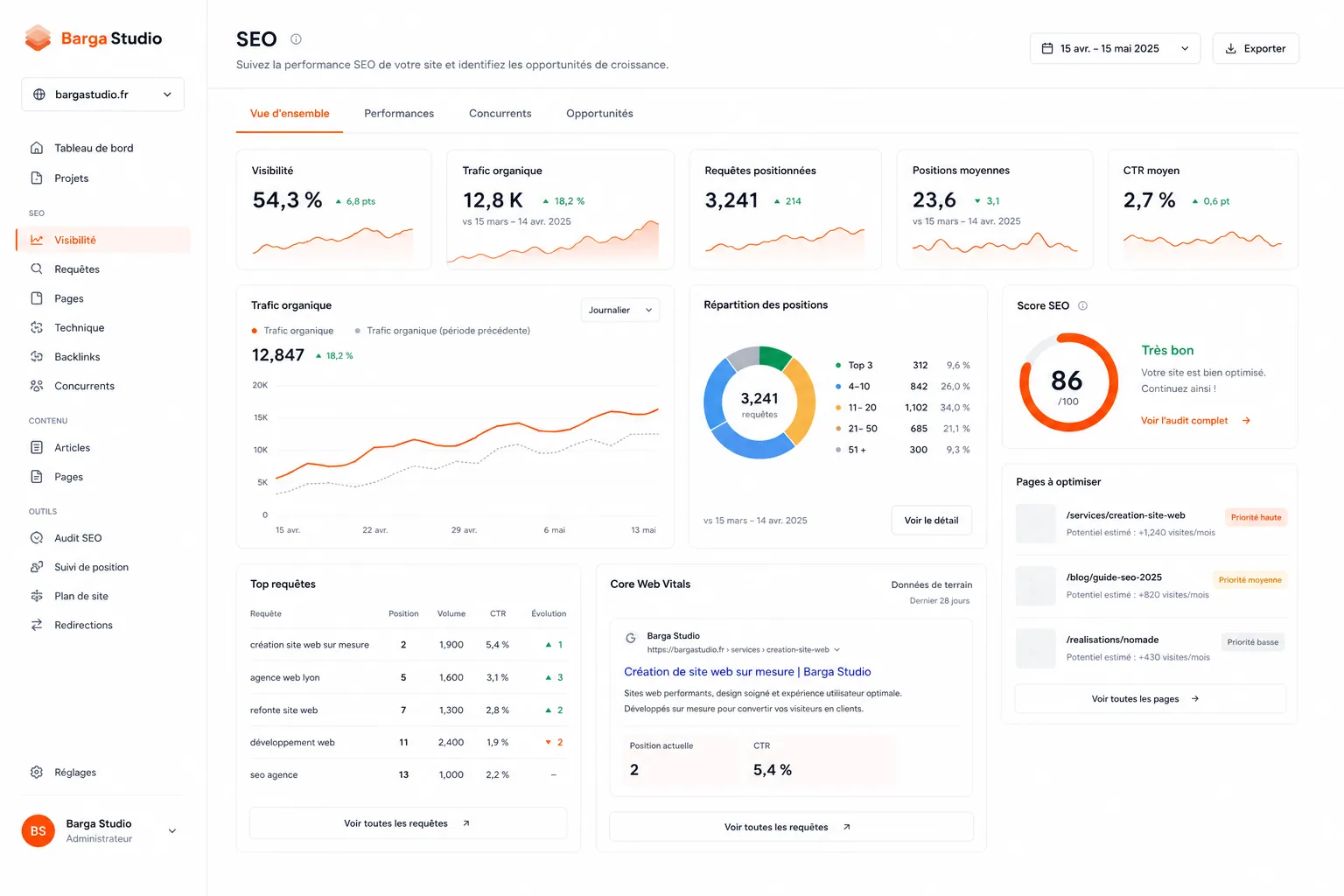Open Projets file icon in sidebar
Viewport: 1344px width, 896px height.
pos(37,178)
